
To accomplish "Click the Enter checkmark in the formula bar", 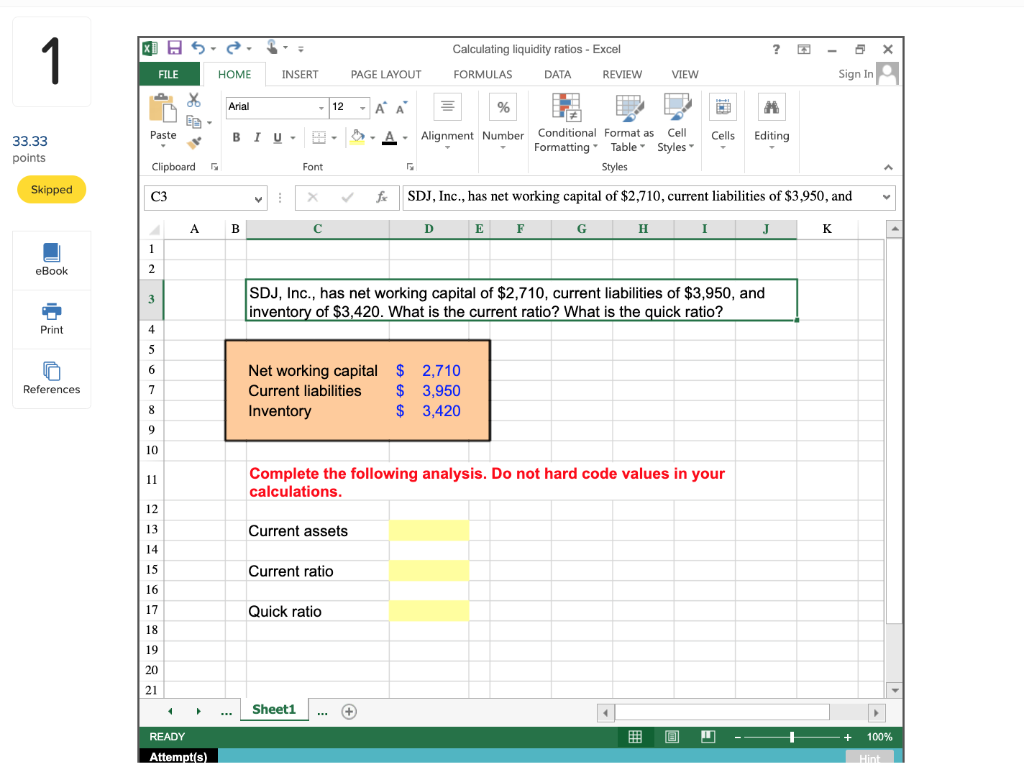I will click(x=347, y=197).
